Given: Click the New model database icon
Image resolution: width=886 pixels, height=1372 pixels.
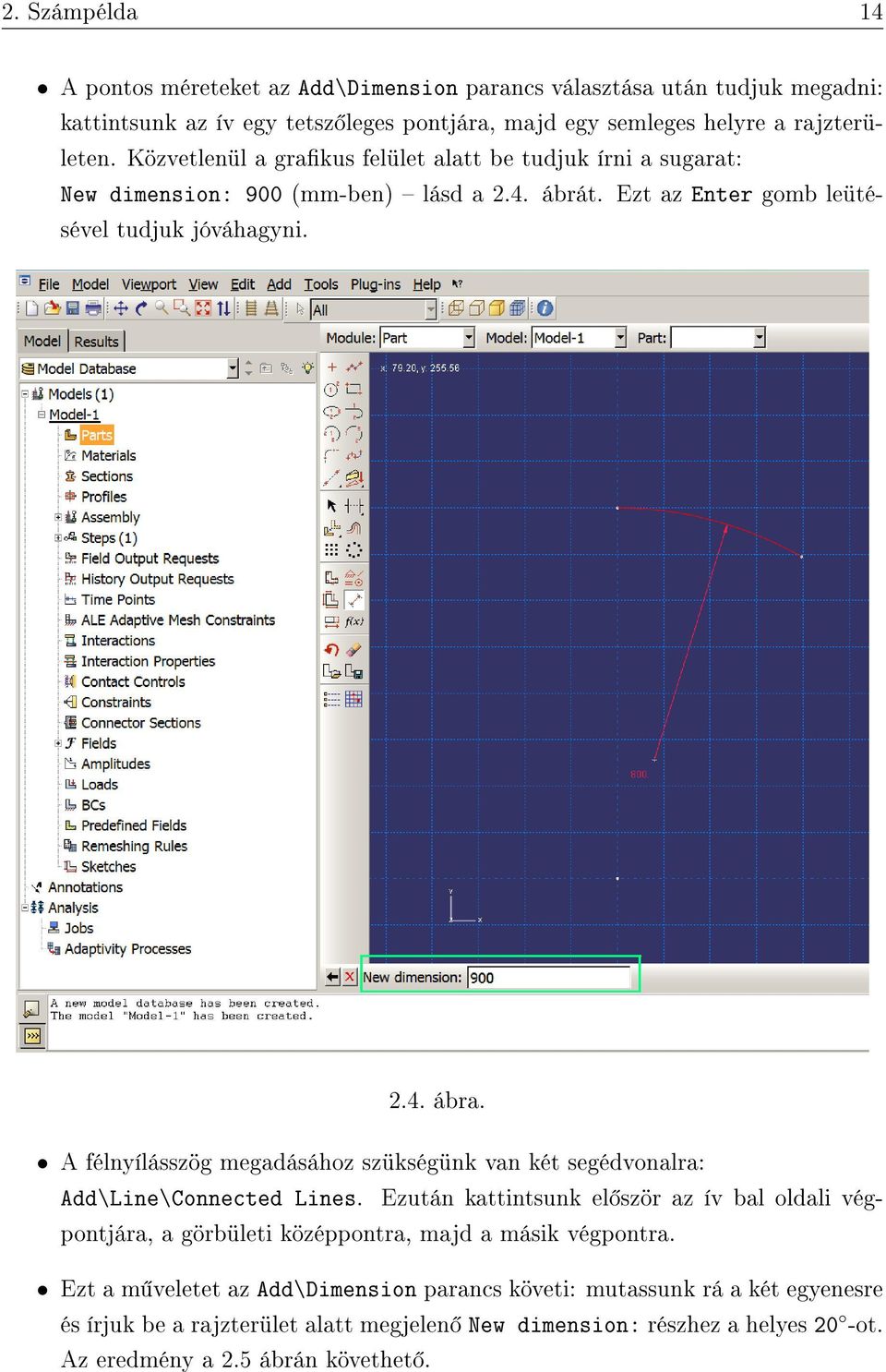Looking at the screenshot, I should pyautogui.click(x=32, y=308).
